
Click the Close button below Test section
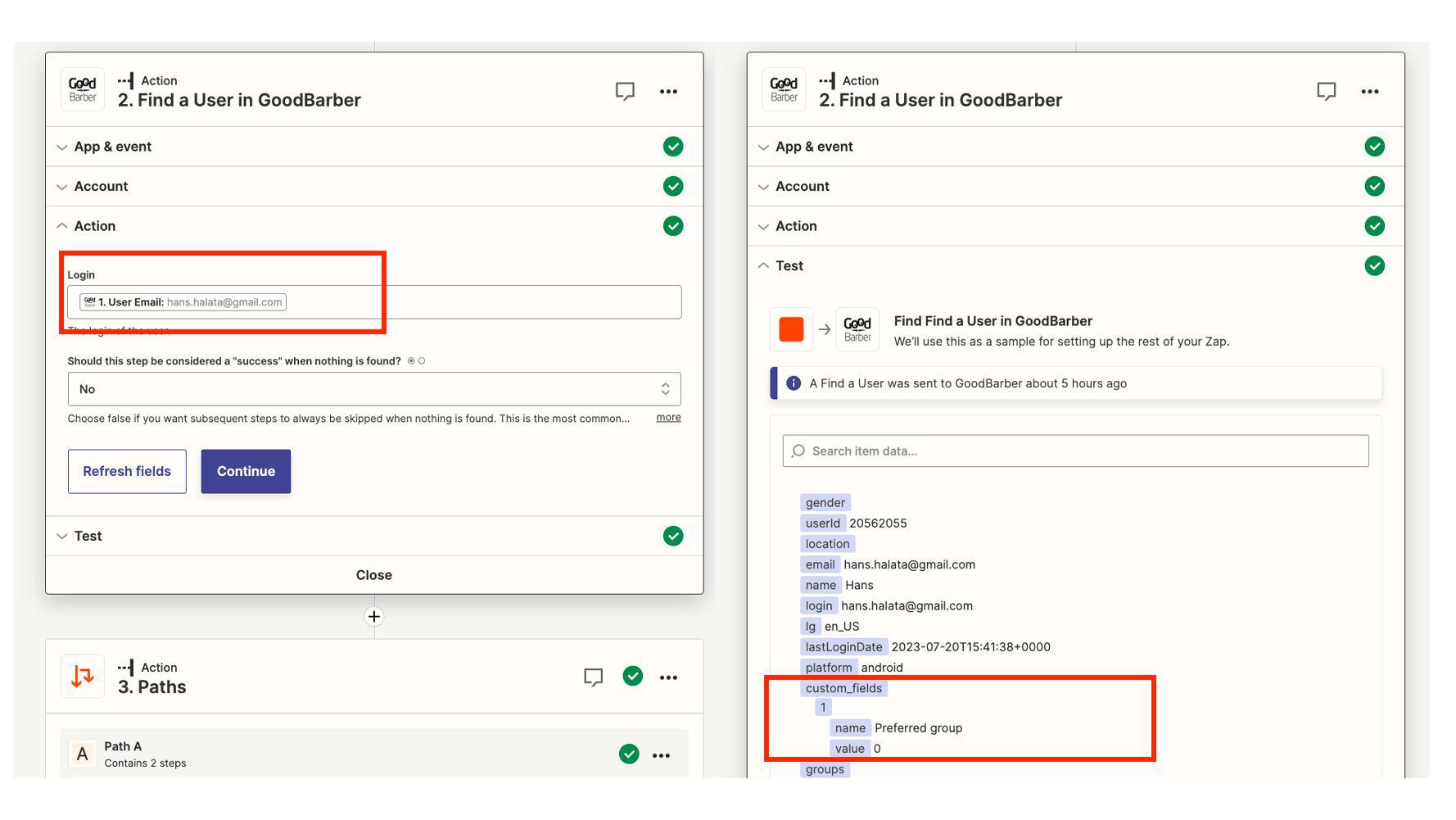click(374, 575)
